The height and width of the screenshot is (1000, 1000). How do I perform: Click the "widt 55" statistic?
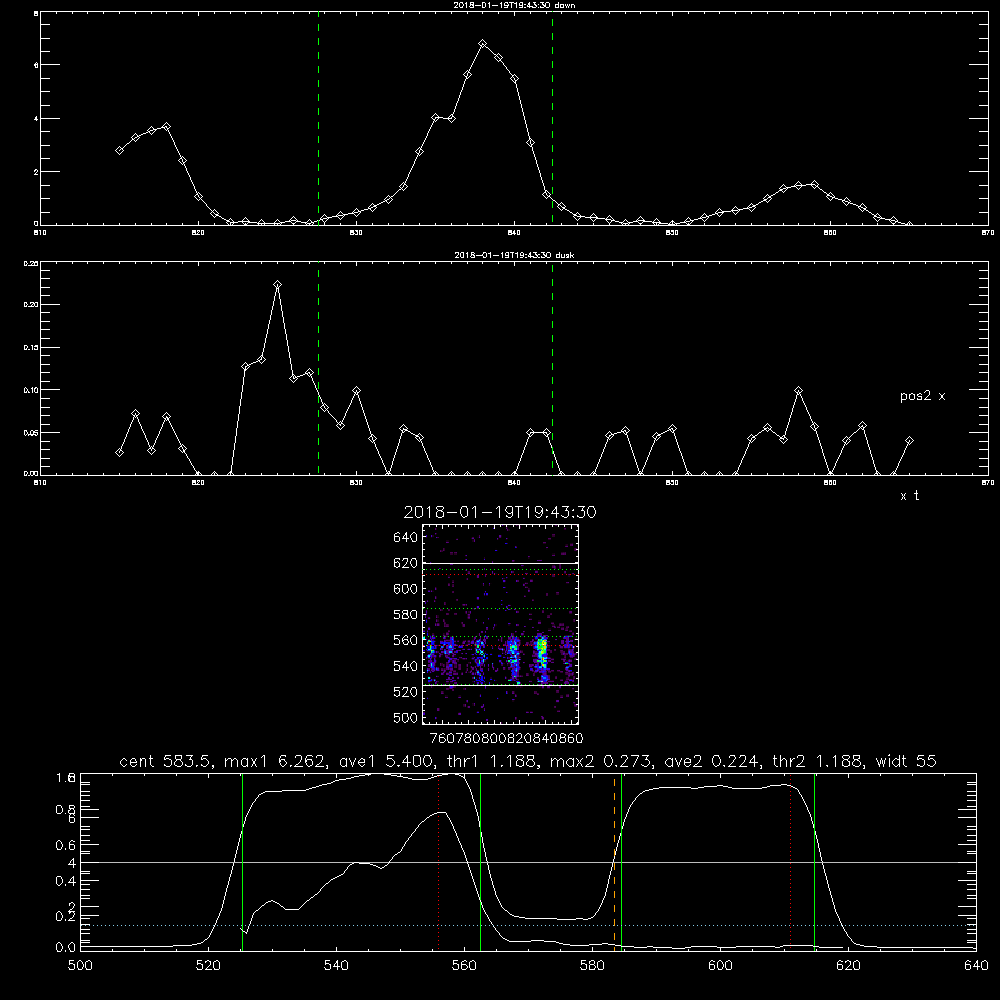click(x=906, y=761)
